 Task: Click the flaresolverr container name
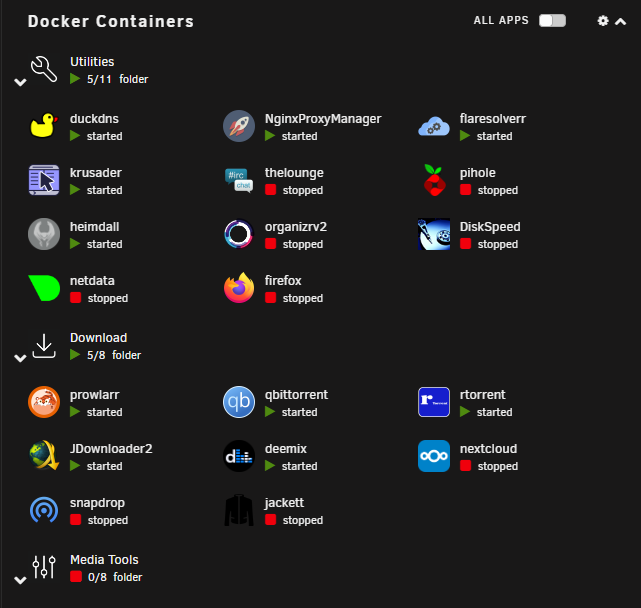(493, 119)
